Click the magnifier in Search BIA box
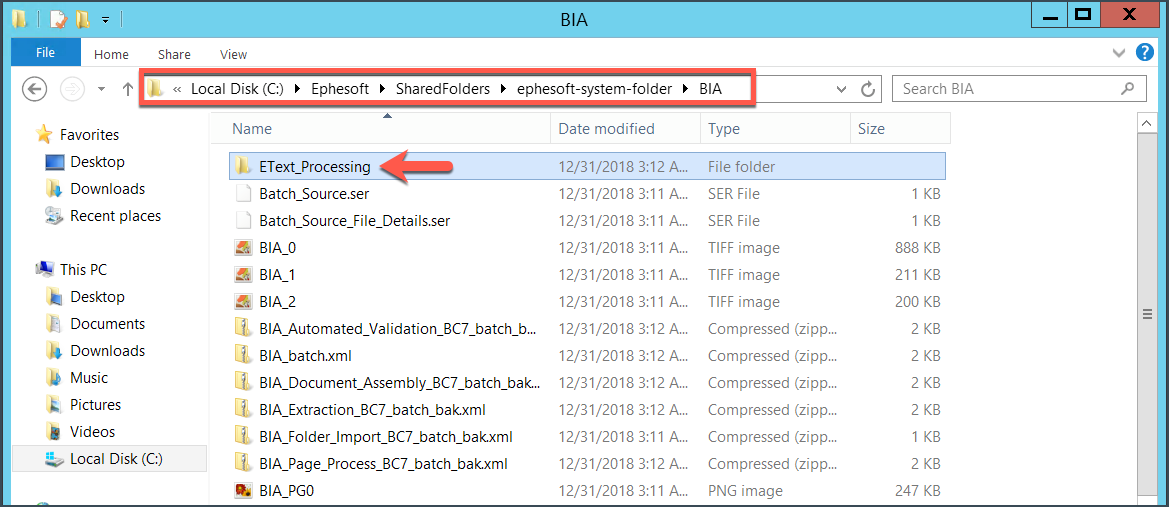The height and width of the screenshot is (507, 1169). (x=1128, y=89)
